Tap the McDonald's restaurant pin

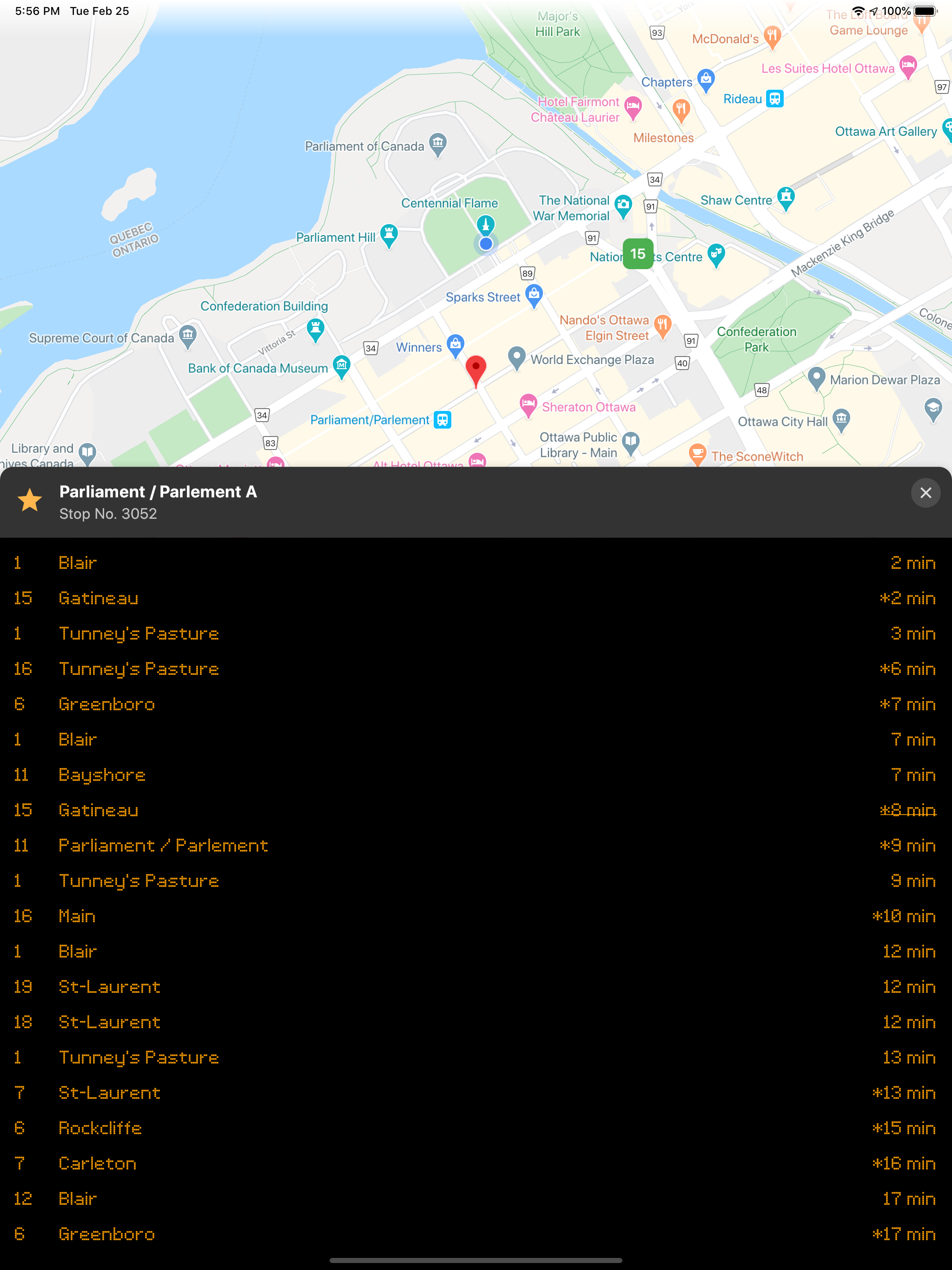tap(772, 37)
